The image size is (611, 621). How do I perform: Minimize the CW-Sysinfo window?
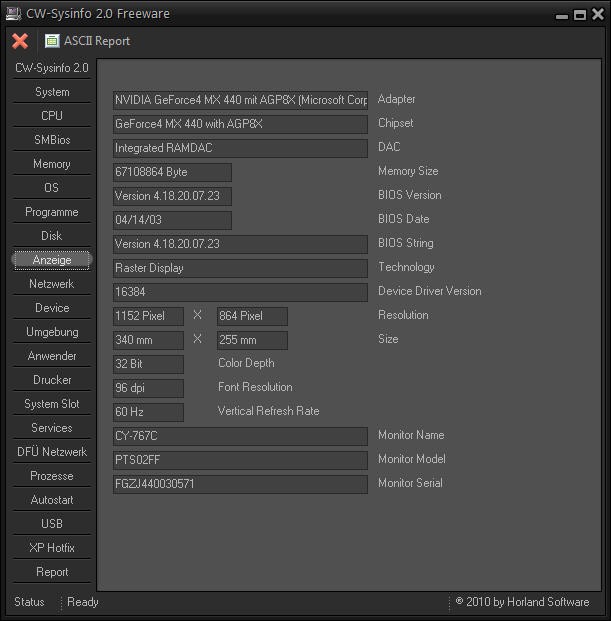[562, 16]
